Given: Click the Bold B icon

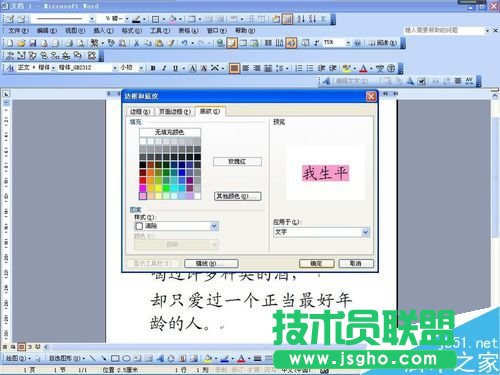Looking at the screenshot, I should [153, 68].
